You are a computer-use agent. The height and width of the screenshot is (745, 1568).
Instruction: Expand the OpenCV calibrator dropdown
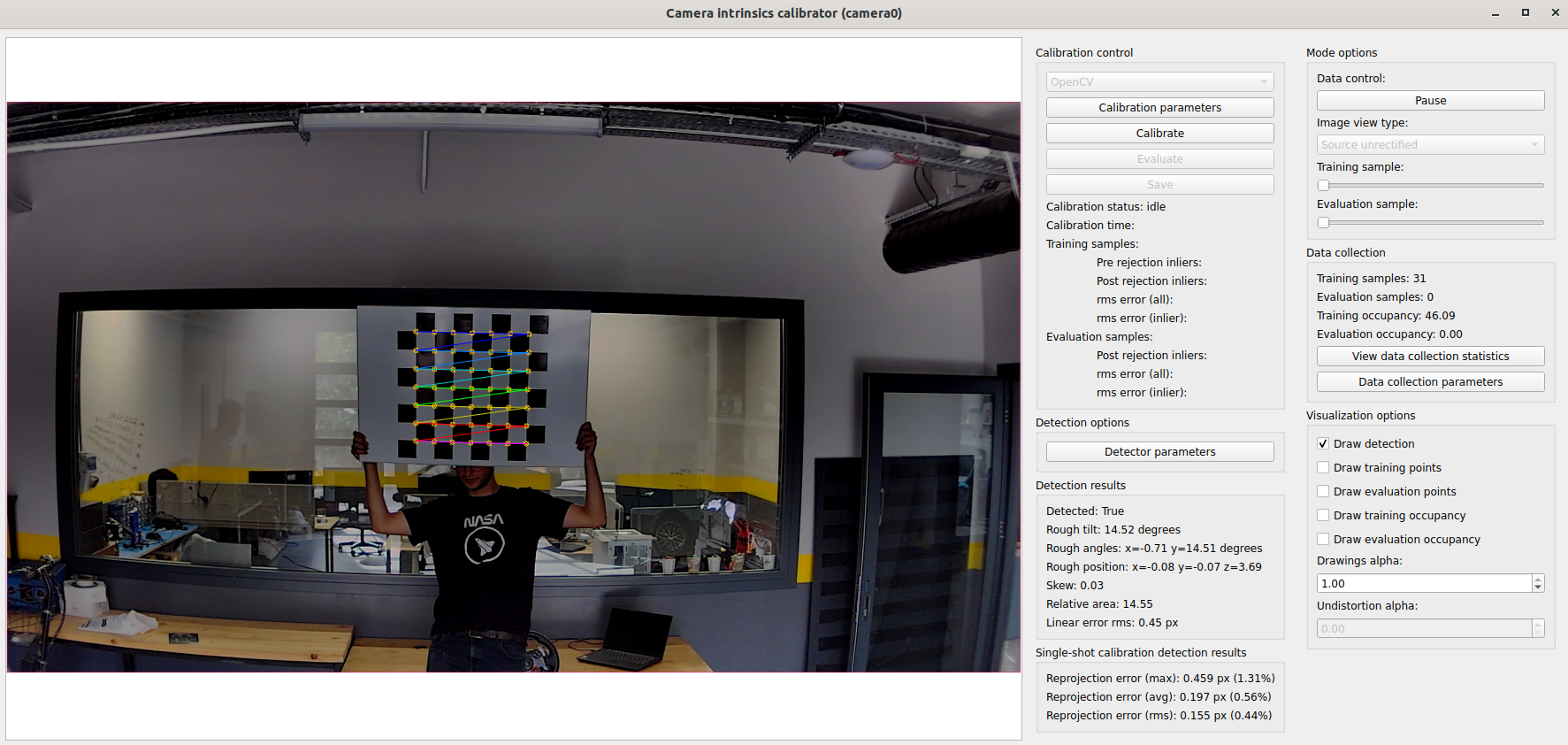pos(1159,82)
